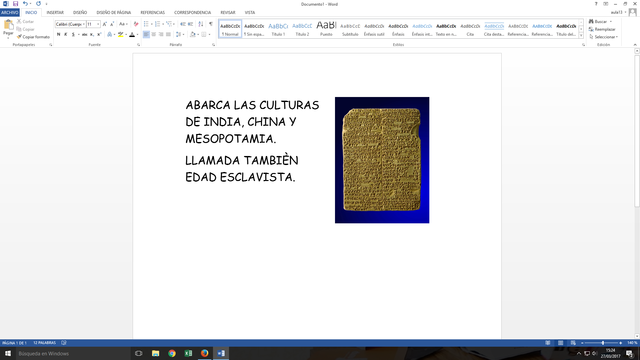Screen dimensions: 640x360
Task: Toggle bold (N) formatting
Action: 58,35
